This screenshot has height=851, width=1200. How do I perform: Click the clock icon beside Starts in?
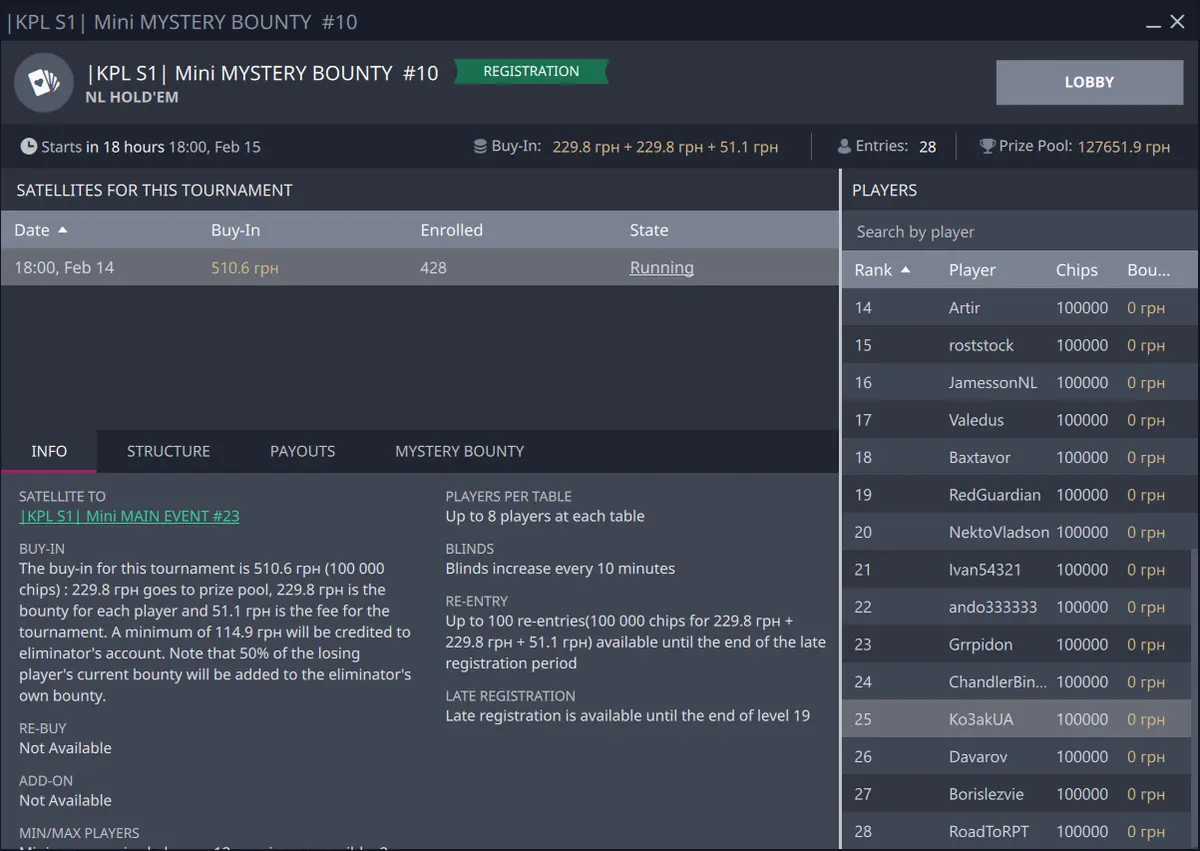coord(29,147)
